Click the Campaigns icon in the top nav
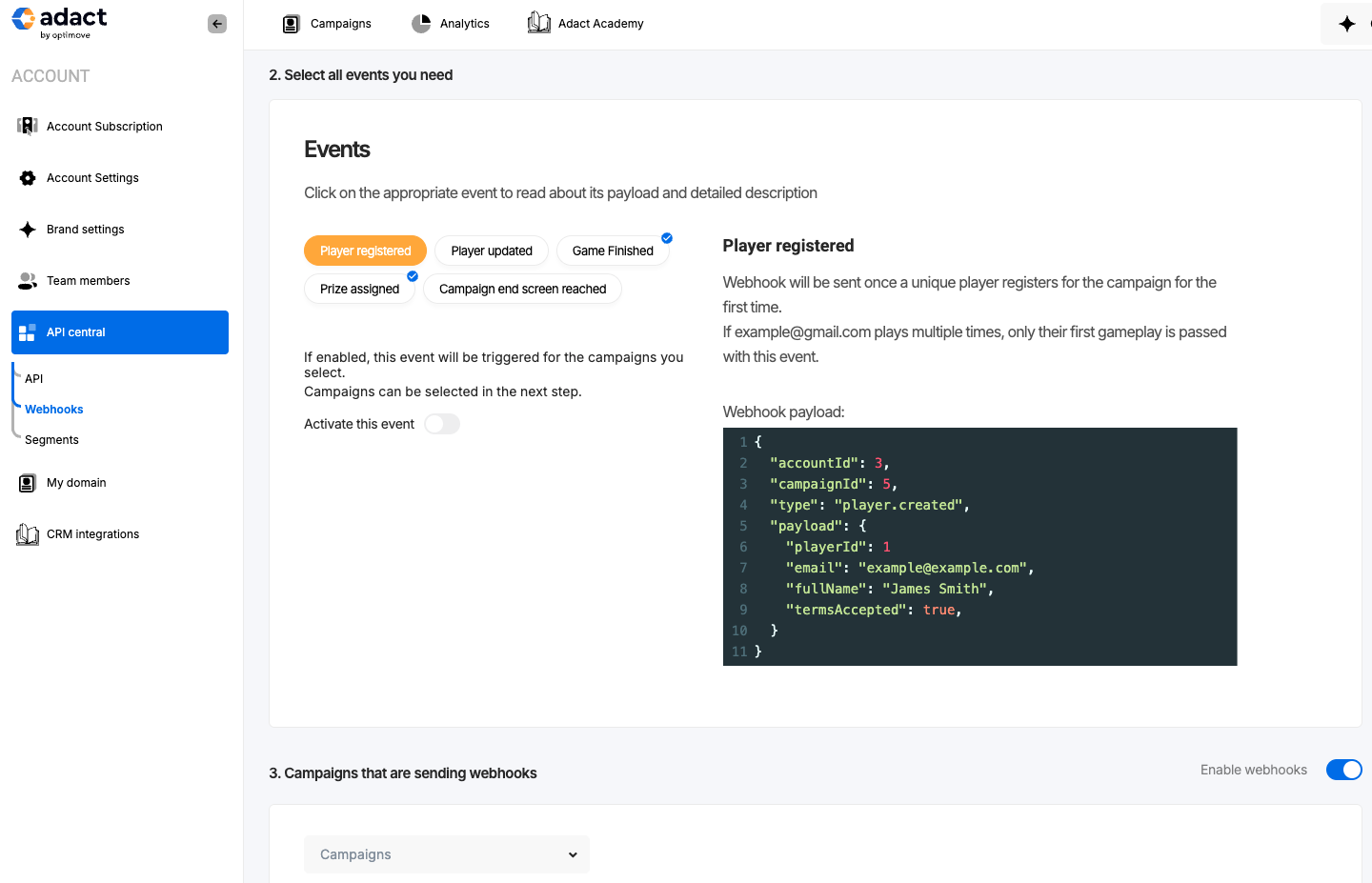The height and width of the screenshot is (883, 1372). [x=292, y=24]
